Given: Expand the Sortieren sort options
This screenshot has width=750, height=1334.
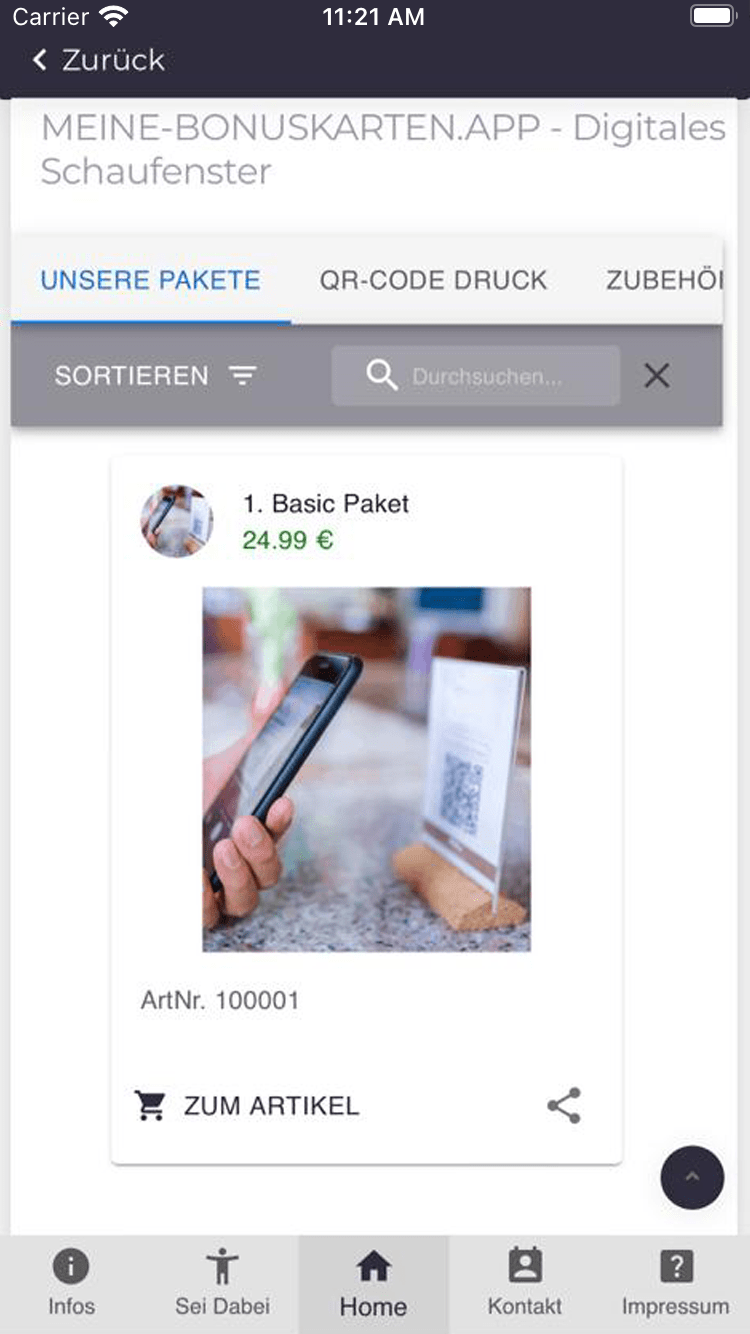Looking at the screenshot, I should (156, 376).
